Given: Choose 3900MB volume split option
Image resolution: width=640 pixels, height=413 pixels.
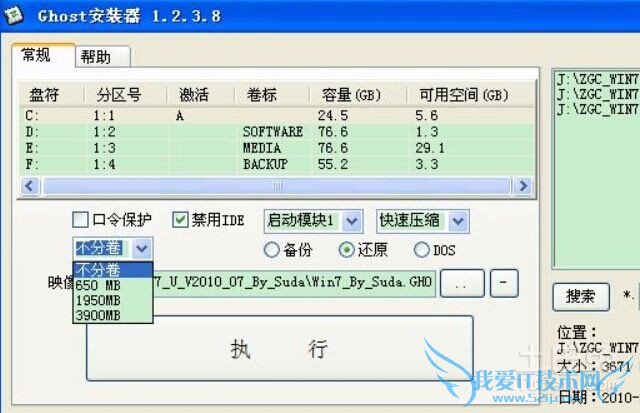Looking at the screenshot, I should tap(113, 315).
